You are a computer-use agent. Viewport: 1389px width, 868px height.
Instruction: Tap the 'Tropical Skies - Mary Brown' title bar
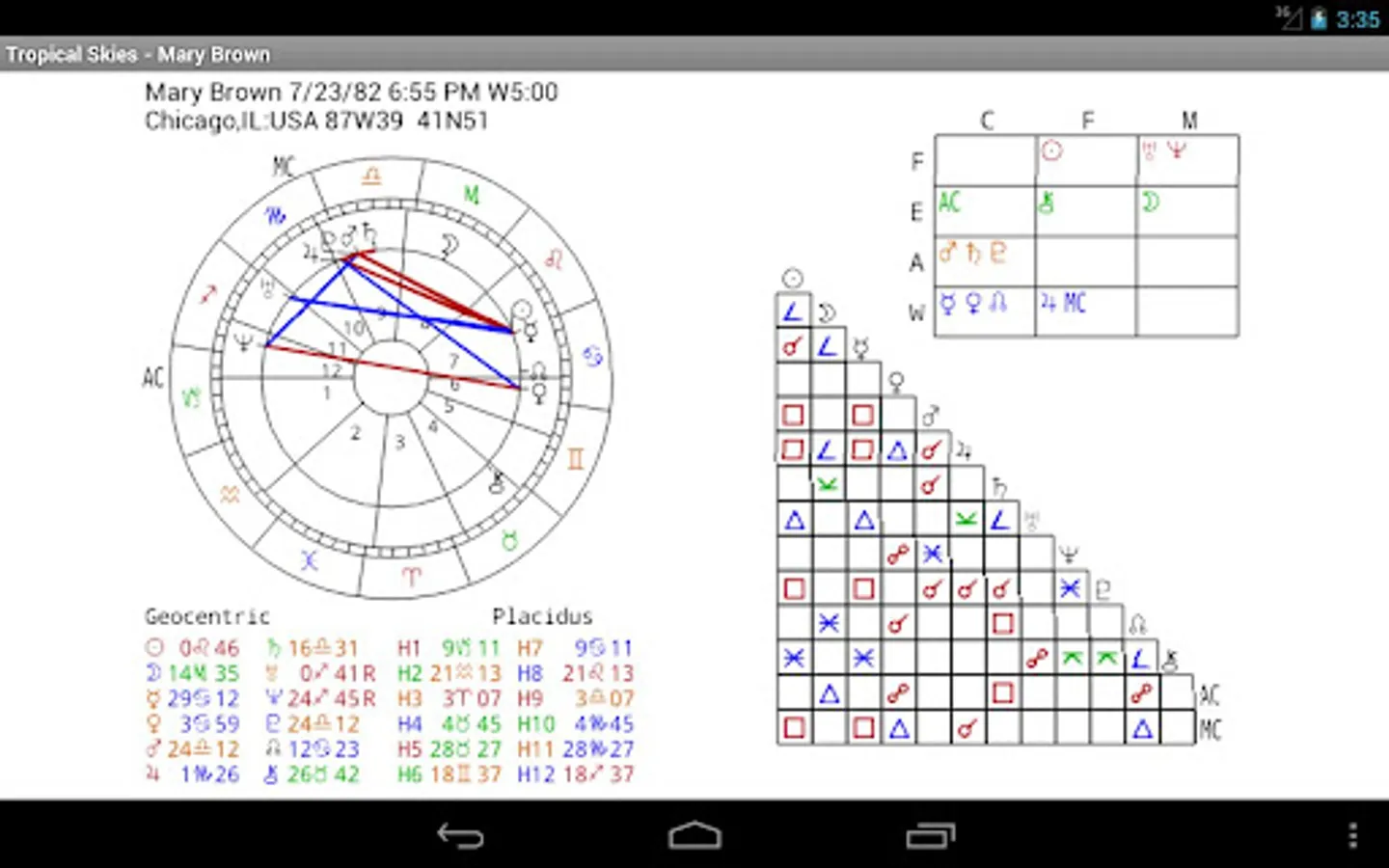pyautogui.click(x=694, y=54)
